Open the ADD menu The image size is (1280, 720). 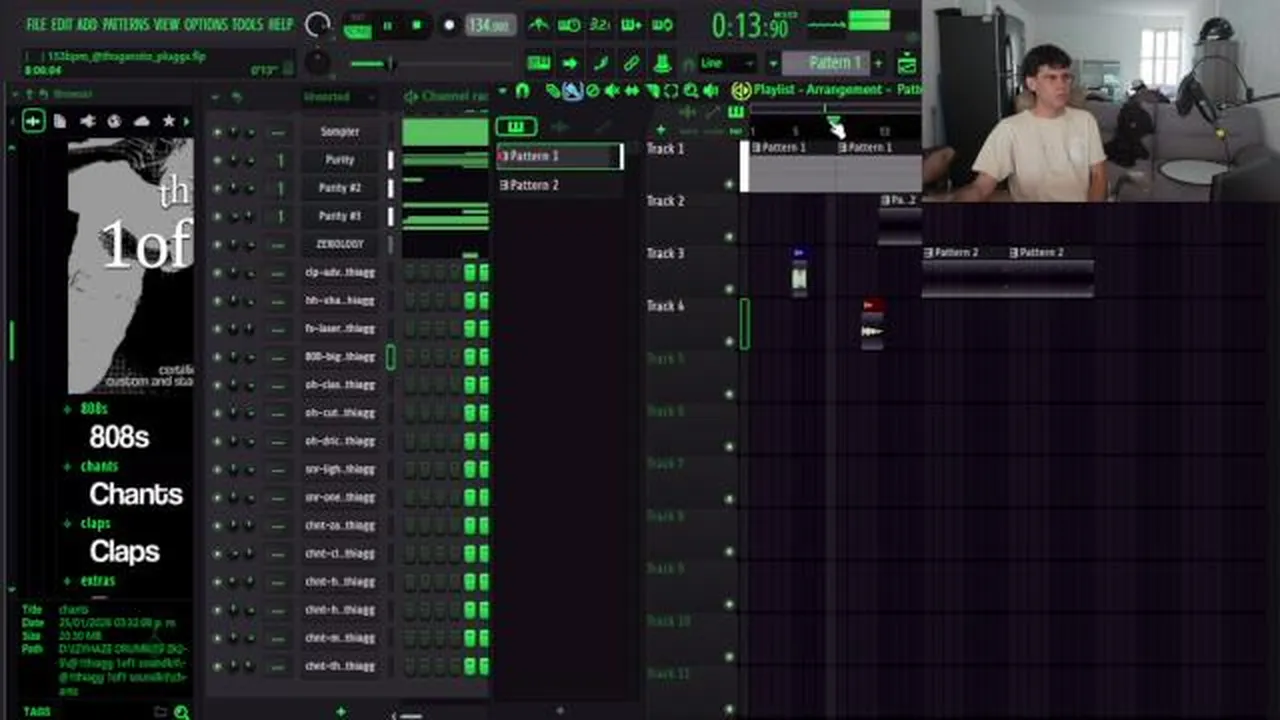pos(87,24)
